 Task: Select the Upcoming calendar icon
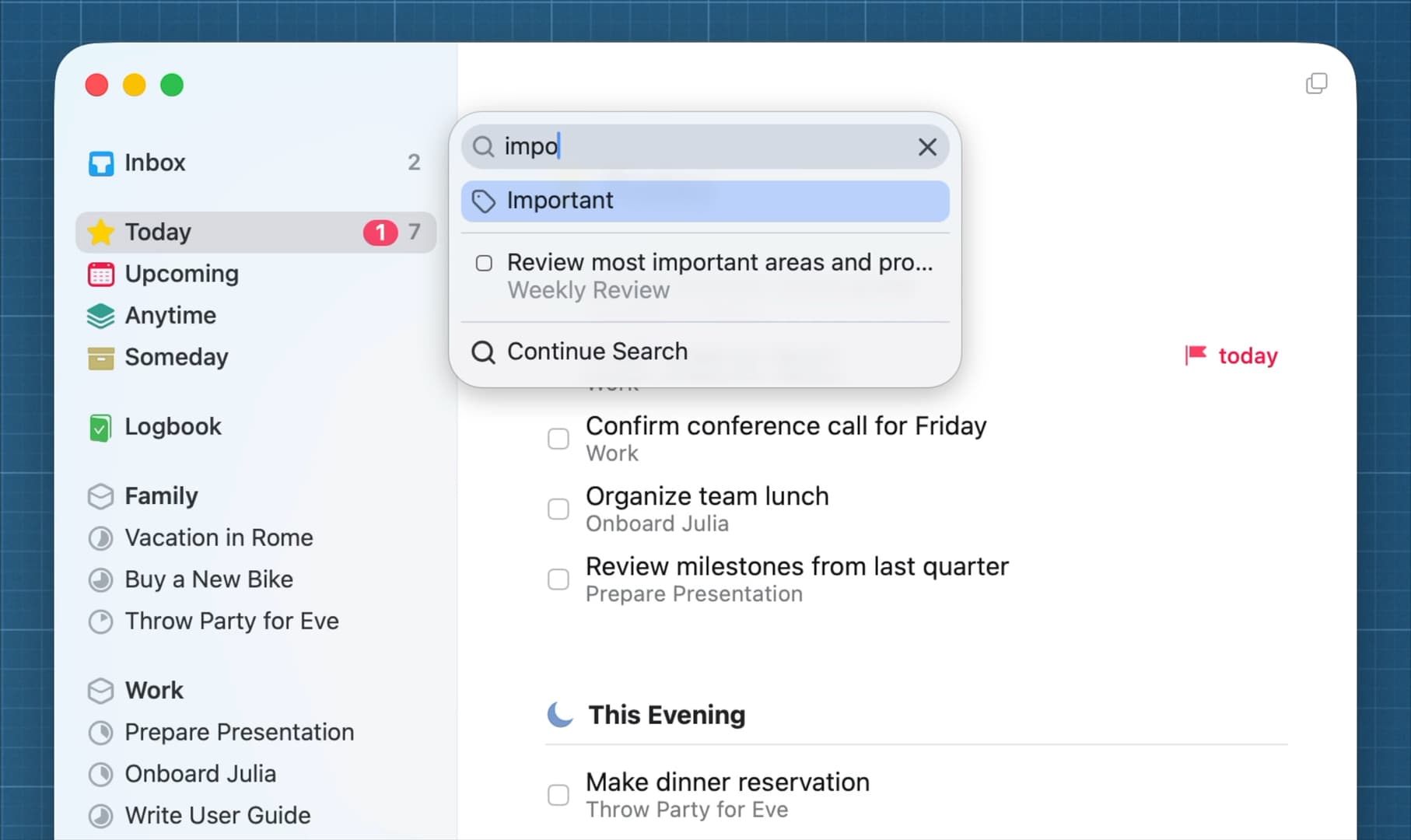pos(101,274)
